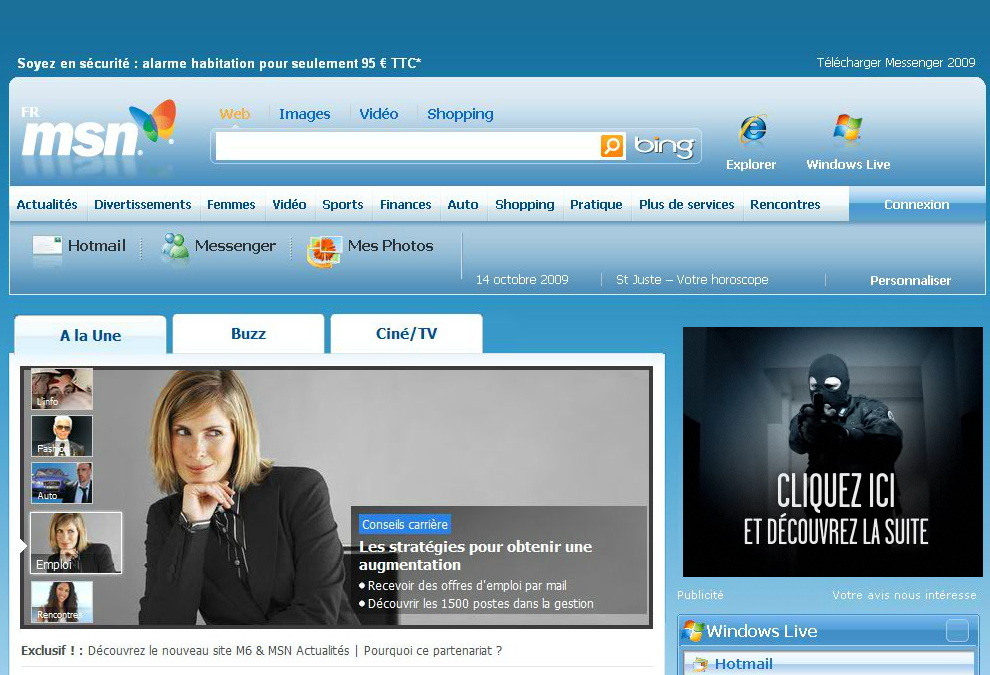Open Hotmail envelope icon in toolbar
Viewport: 990px width, 675px height.
pyautogui.click(x=47, y=246)
